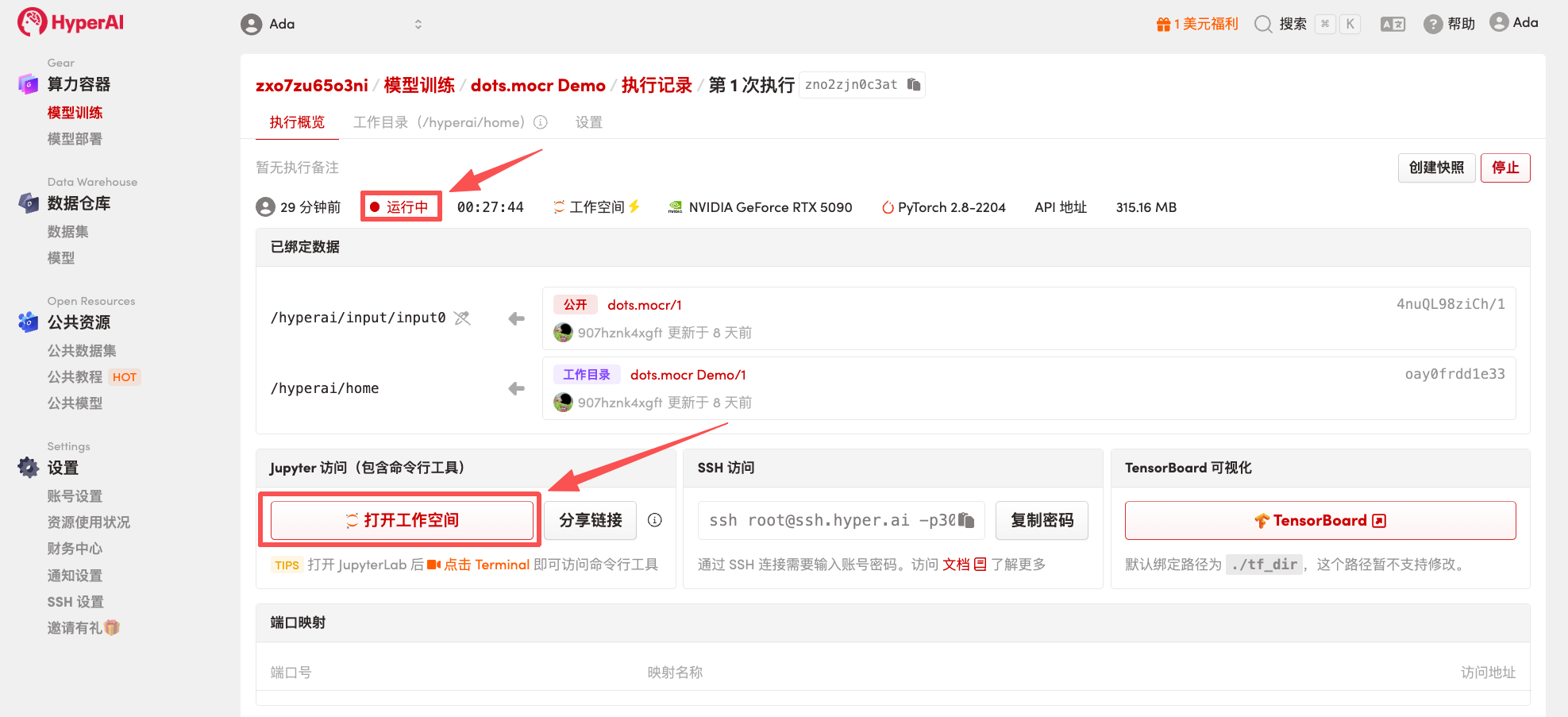Click the 创建快照 button
The height and width of the screenshot is (717, 1568).
click(x=1436, y=168)
